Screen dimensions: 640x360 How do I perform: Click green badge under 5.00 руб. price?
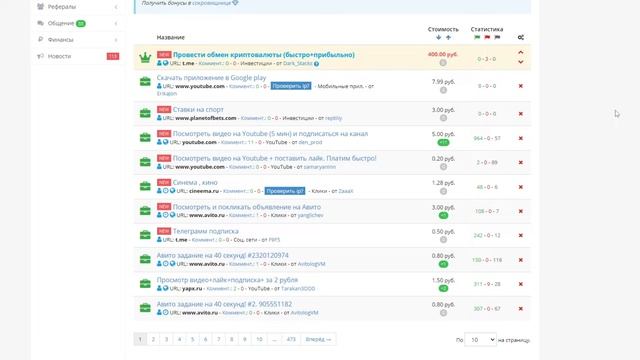click(x=443, y=142)
